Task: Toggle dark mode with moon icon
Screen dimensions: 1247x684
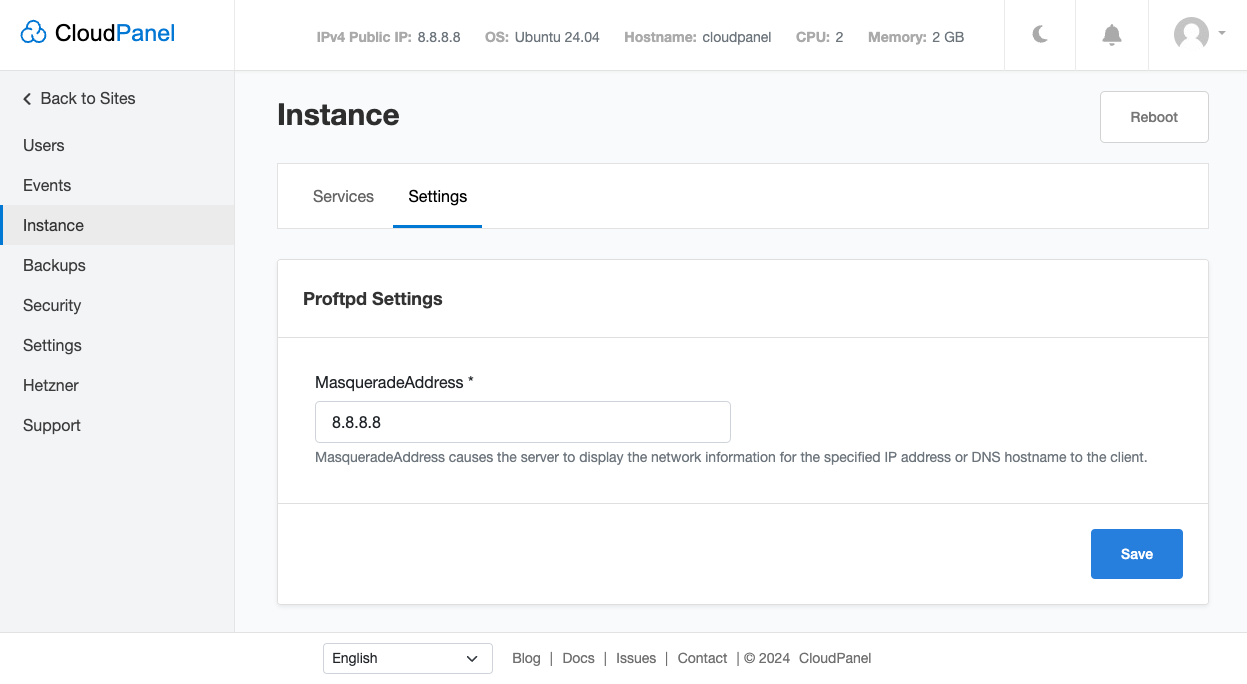Action: [x=1040, y=35]
